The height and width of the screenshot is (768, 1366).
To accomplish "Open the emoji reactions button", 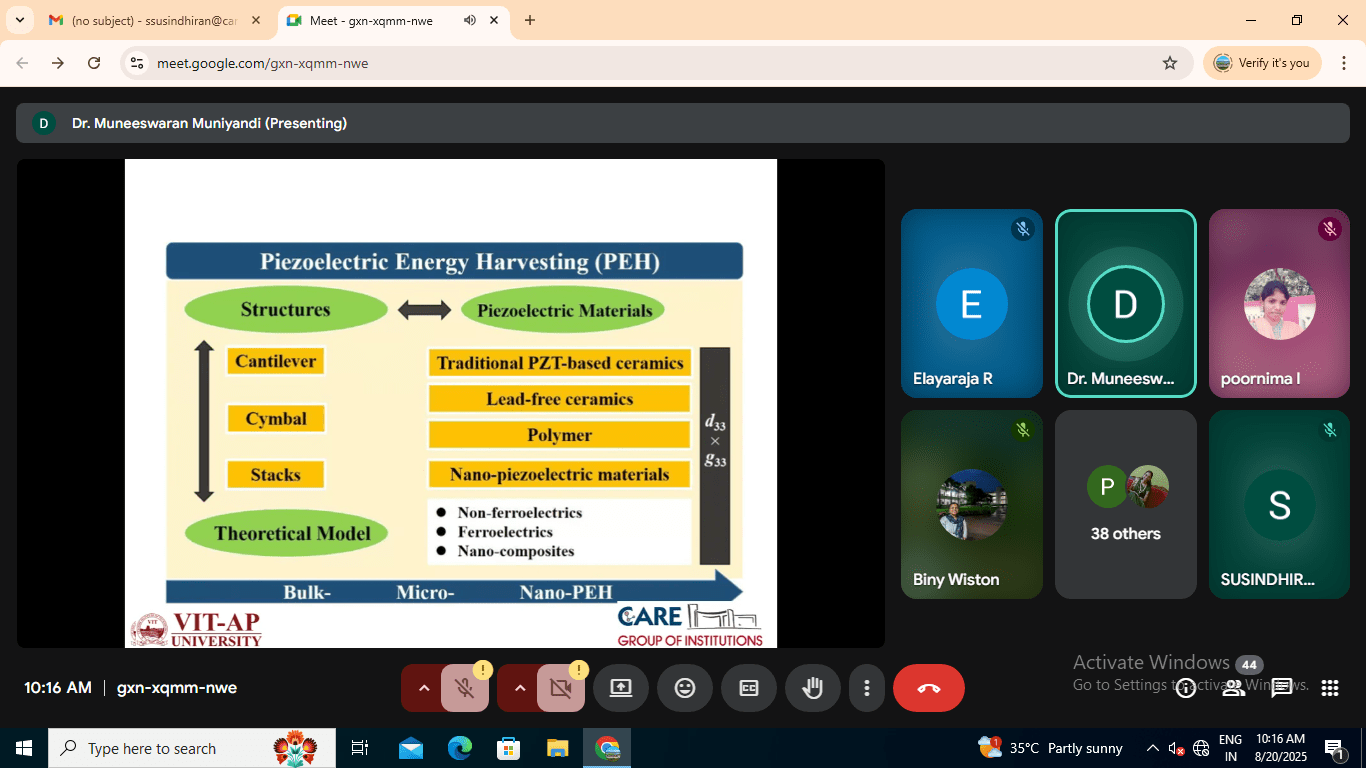I will point(684,688).
